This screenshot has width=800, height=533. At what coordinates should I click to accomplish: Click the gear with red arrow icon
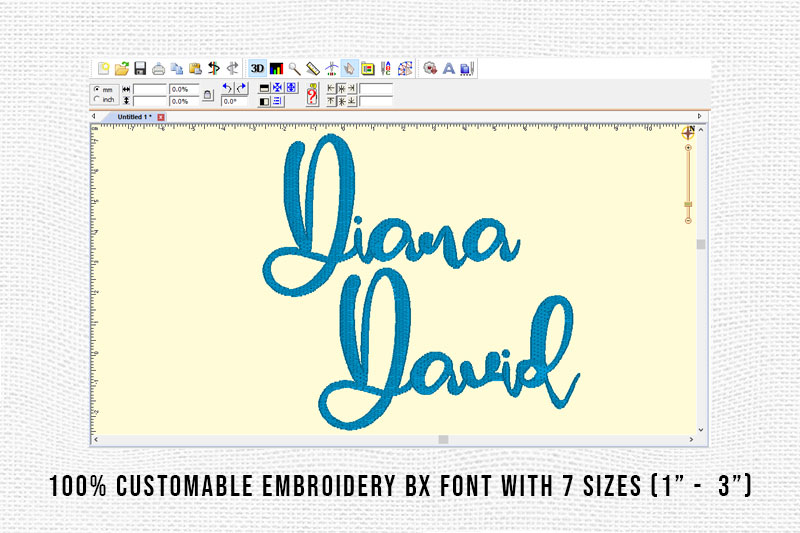click(430, 68)
